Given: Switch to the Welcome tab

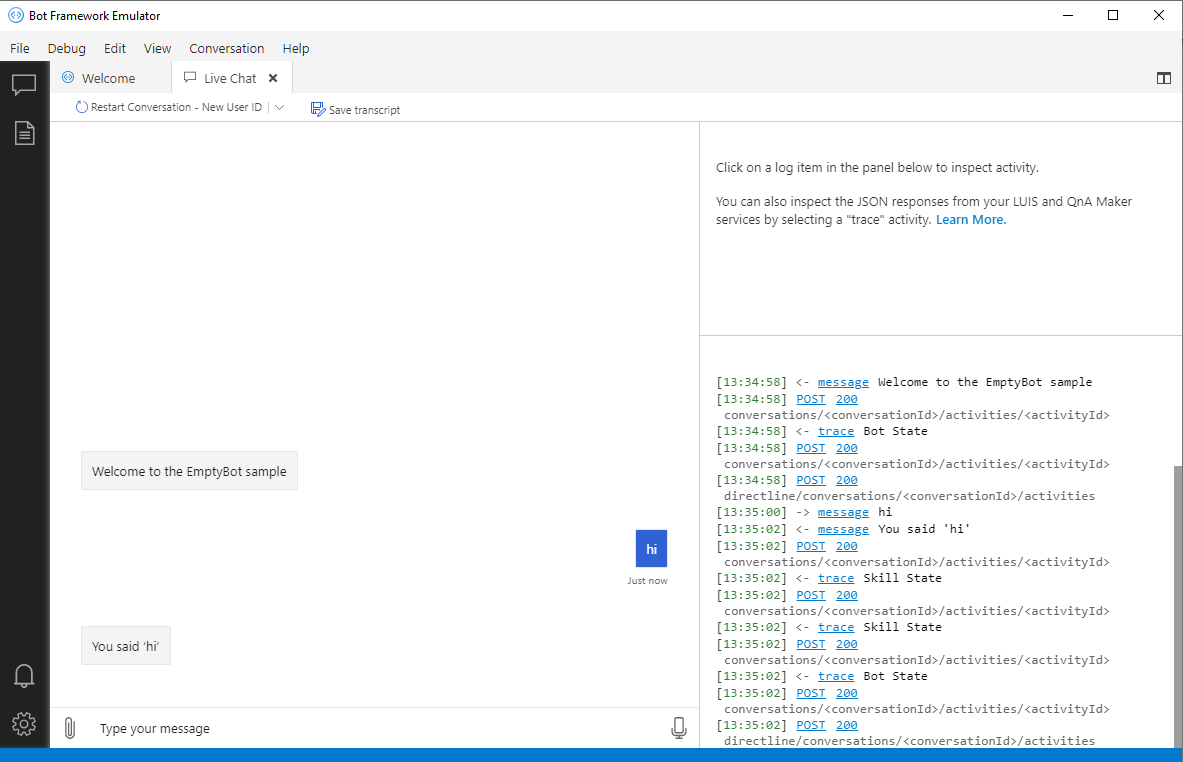Looking at the screenshot, I should (107, 77).
